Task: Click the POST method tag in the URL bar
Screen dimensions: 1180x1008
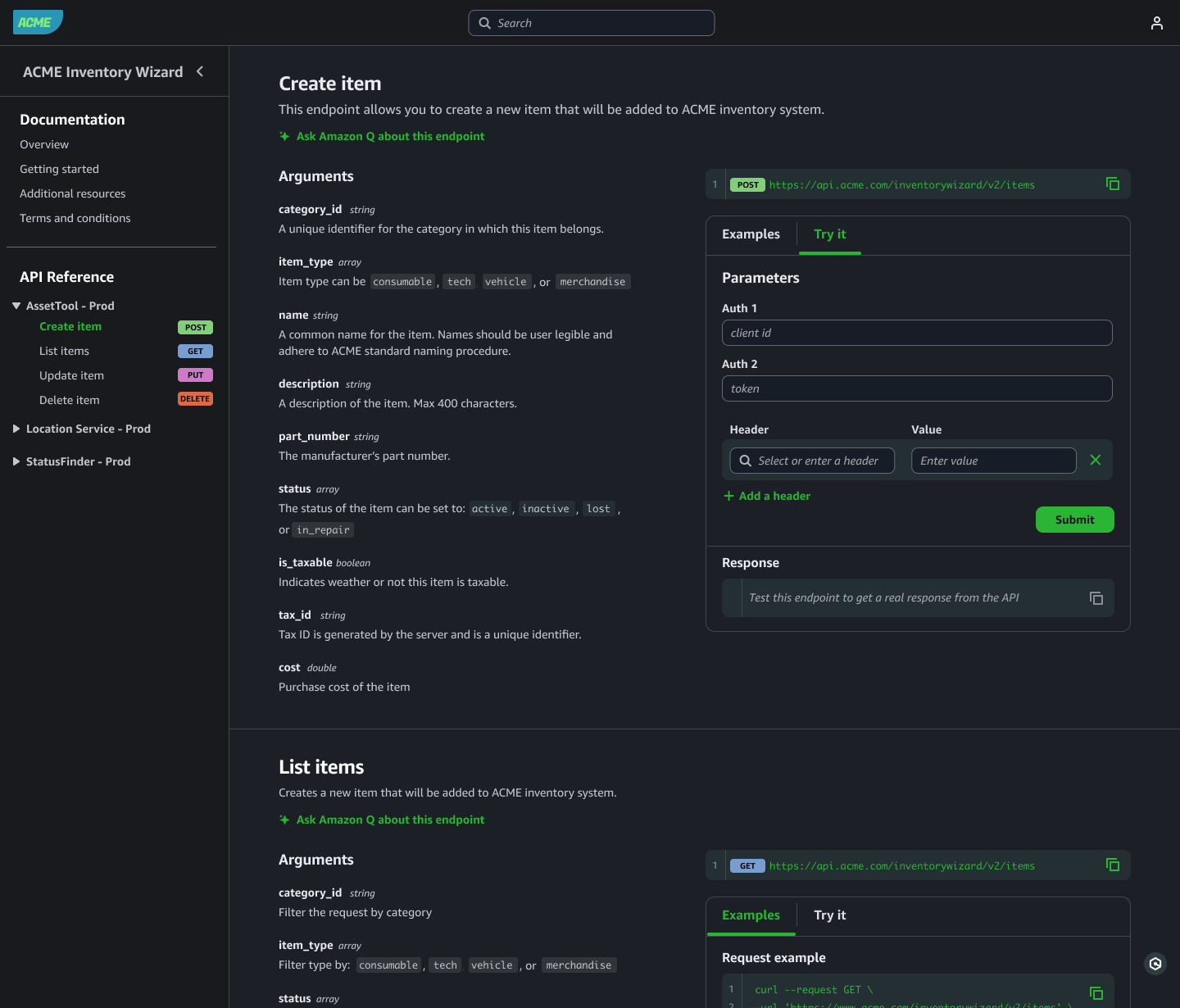Action: [747, 184]
